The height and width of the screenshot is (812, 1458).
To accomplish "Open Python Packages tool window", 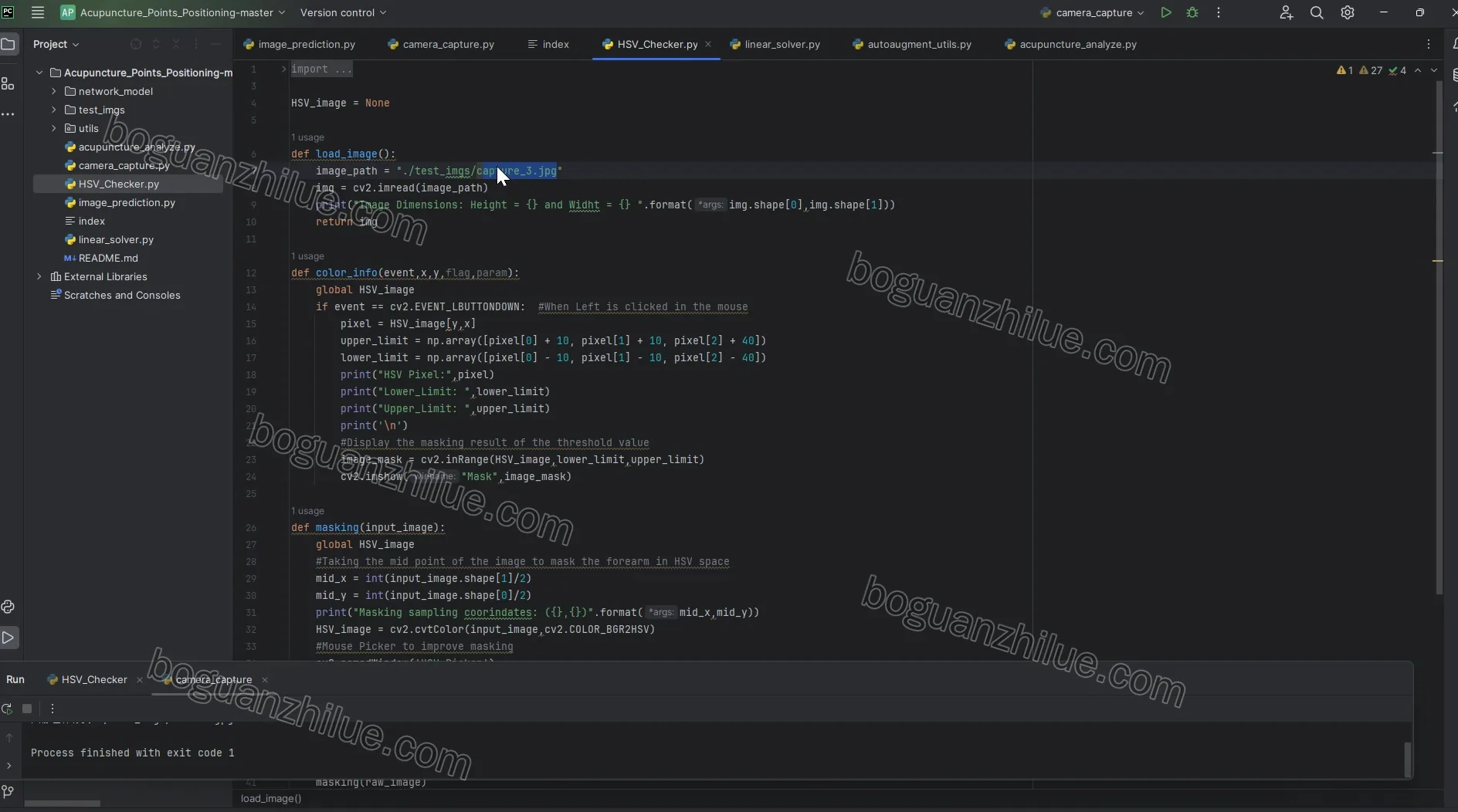I will click(x=8, y=607).
